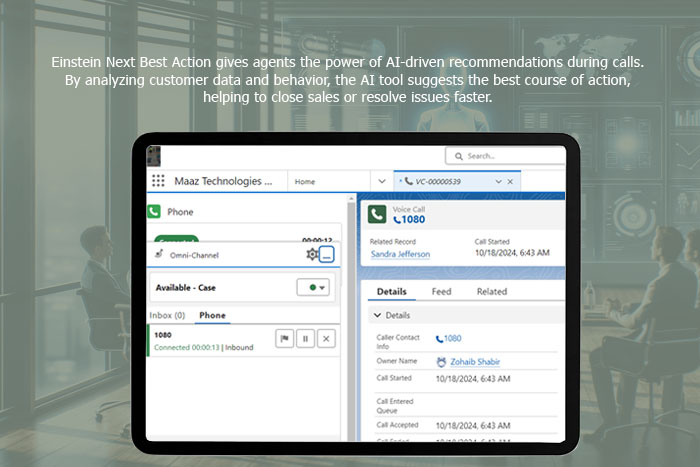
Task: Minimize the Omni-Channel utility panel
Action: coord(327,254)
